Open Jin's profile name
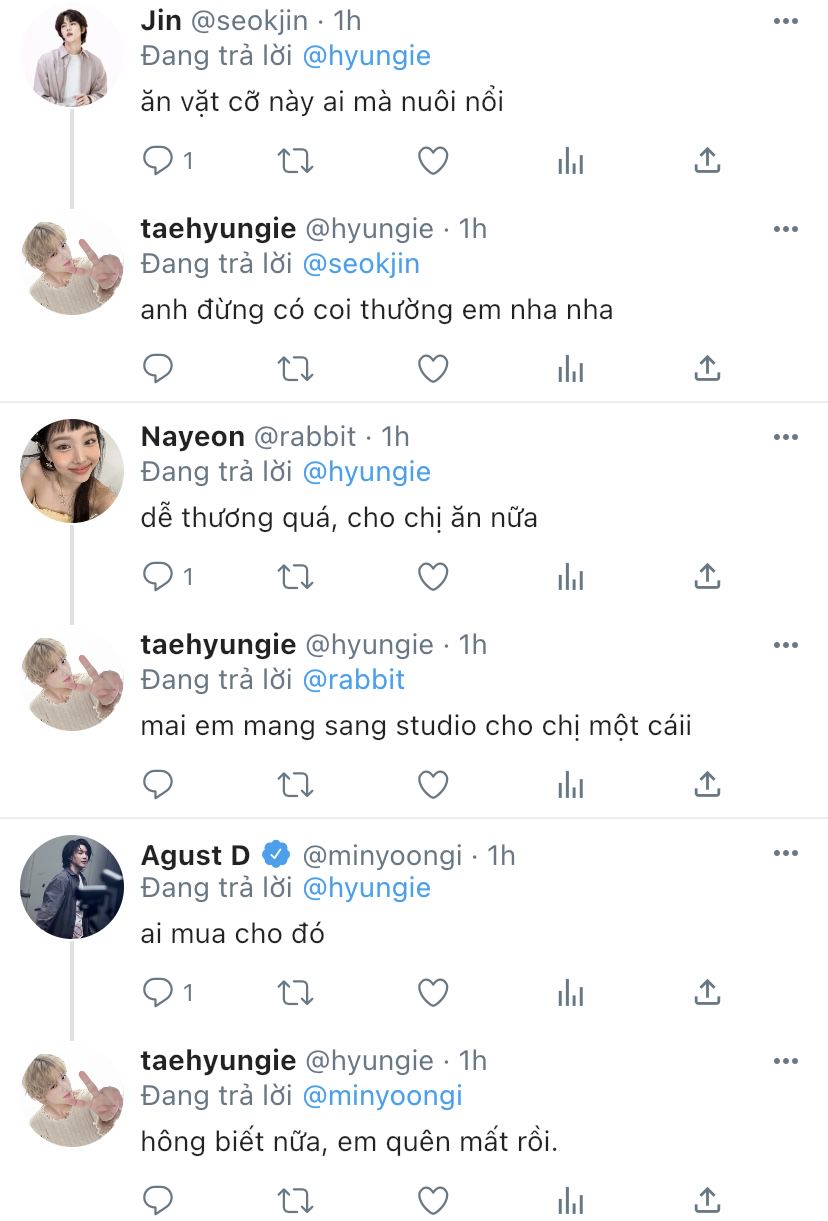 click(x=160, y=21)
